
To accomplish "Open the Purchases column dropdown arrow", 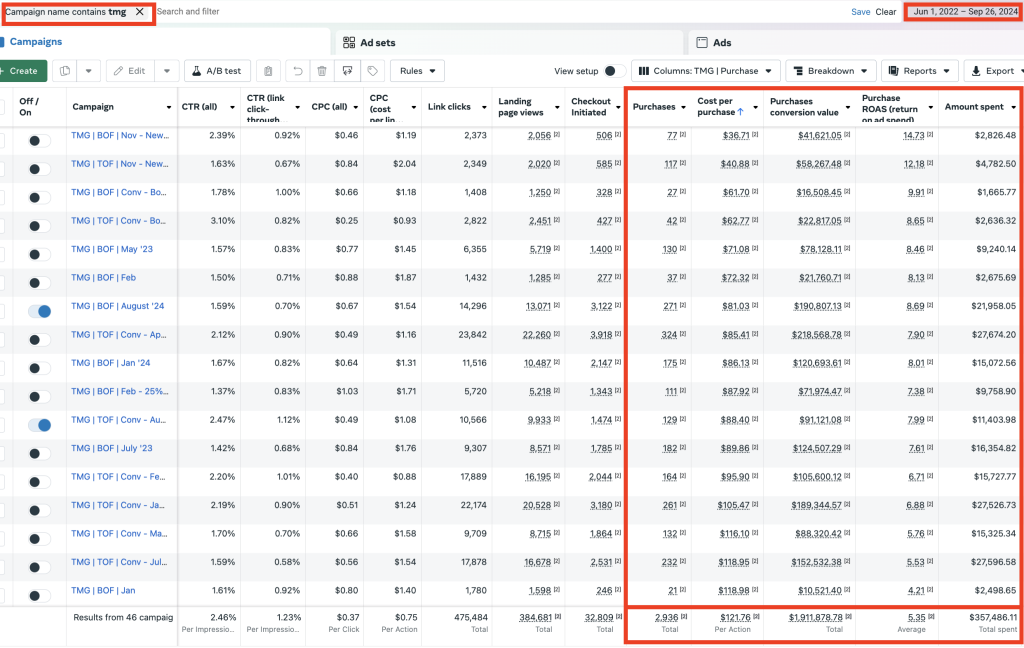I will [683, 107].
